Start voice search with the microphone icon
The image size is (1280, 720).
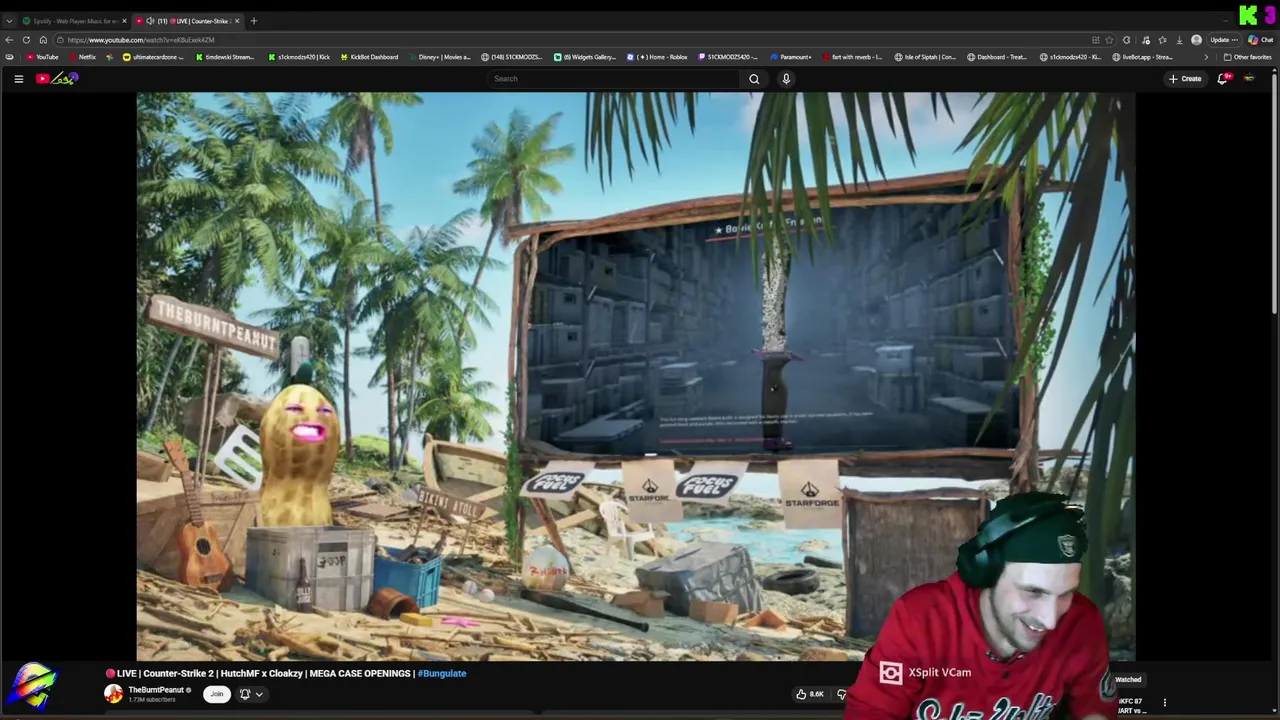pos(786,79)
